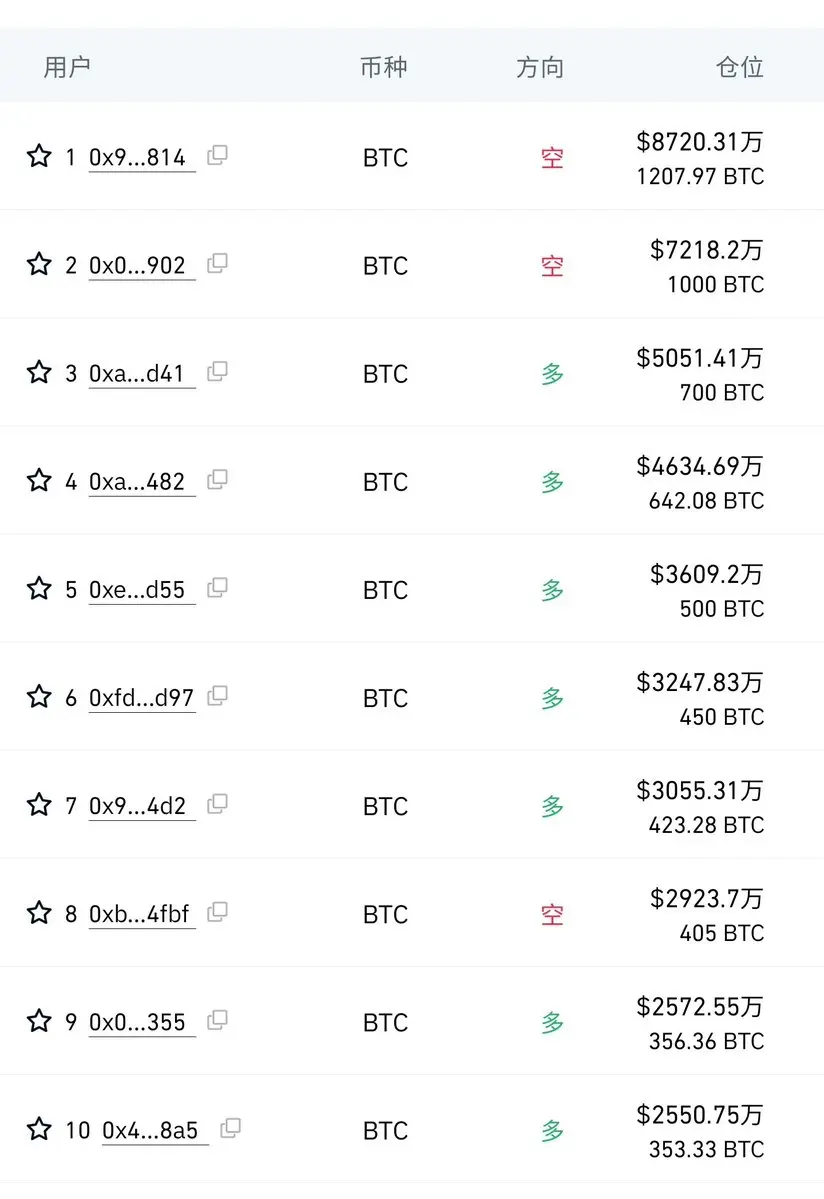Viewport: 824px width, 1199px height.
Task: Open user 0x0...355 address link
Action: (x=138, y=1022)
